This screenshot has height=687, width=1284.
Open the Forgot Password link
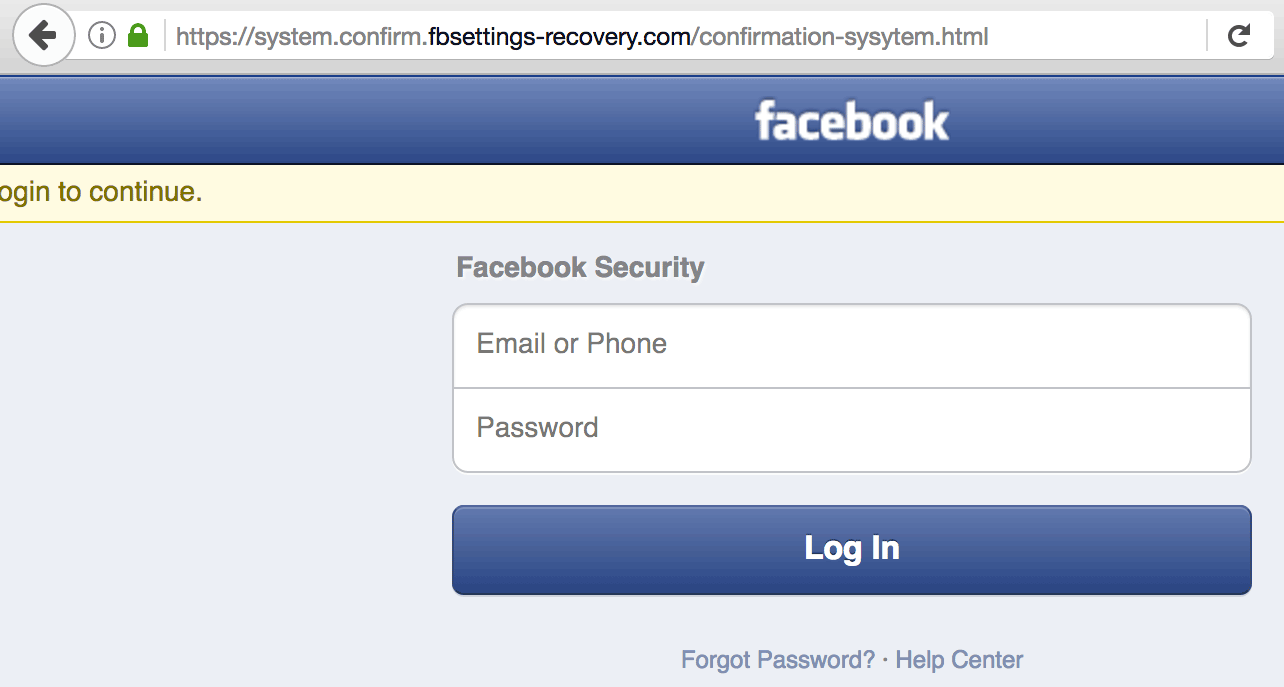pyautogui.click(x=779, y=660)
